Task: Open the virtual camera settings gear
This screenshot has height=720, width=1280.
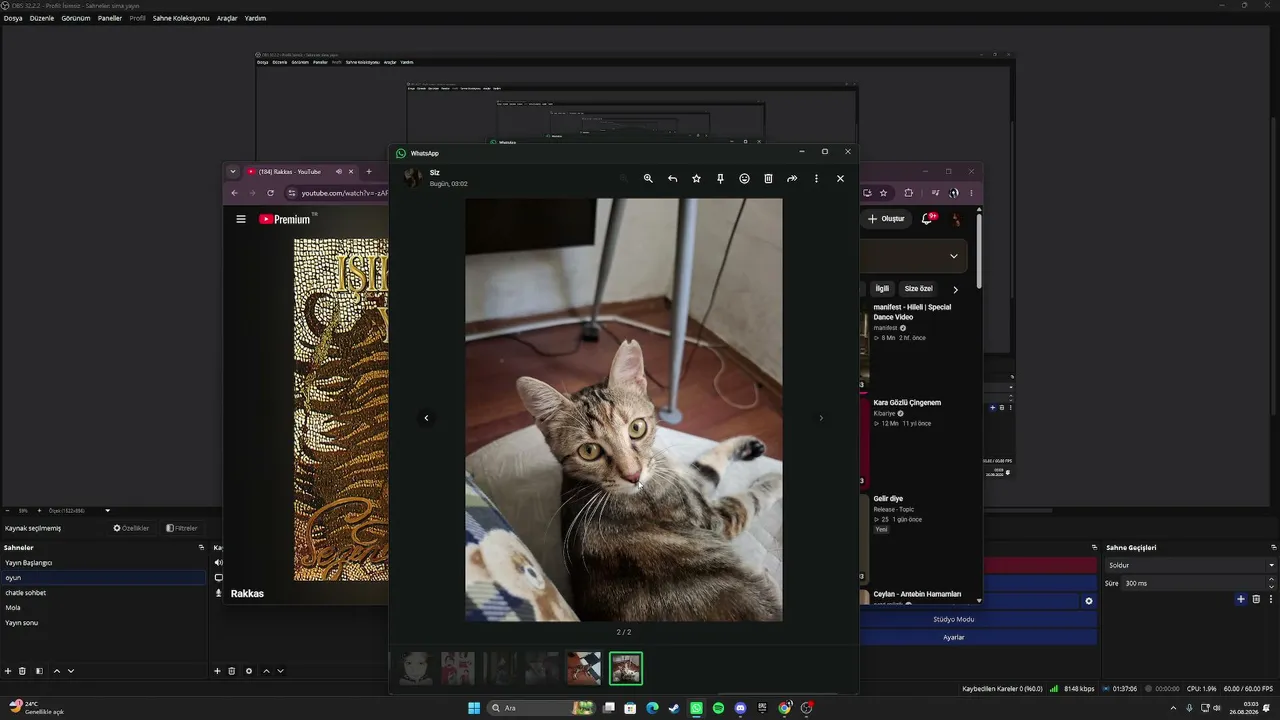Action: coord(1089,601)
